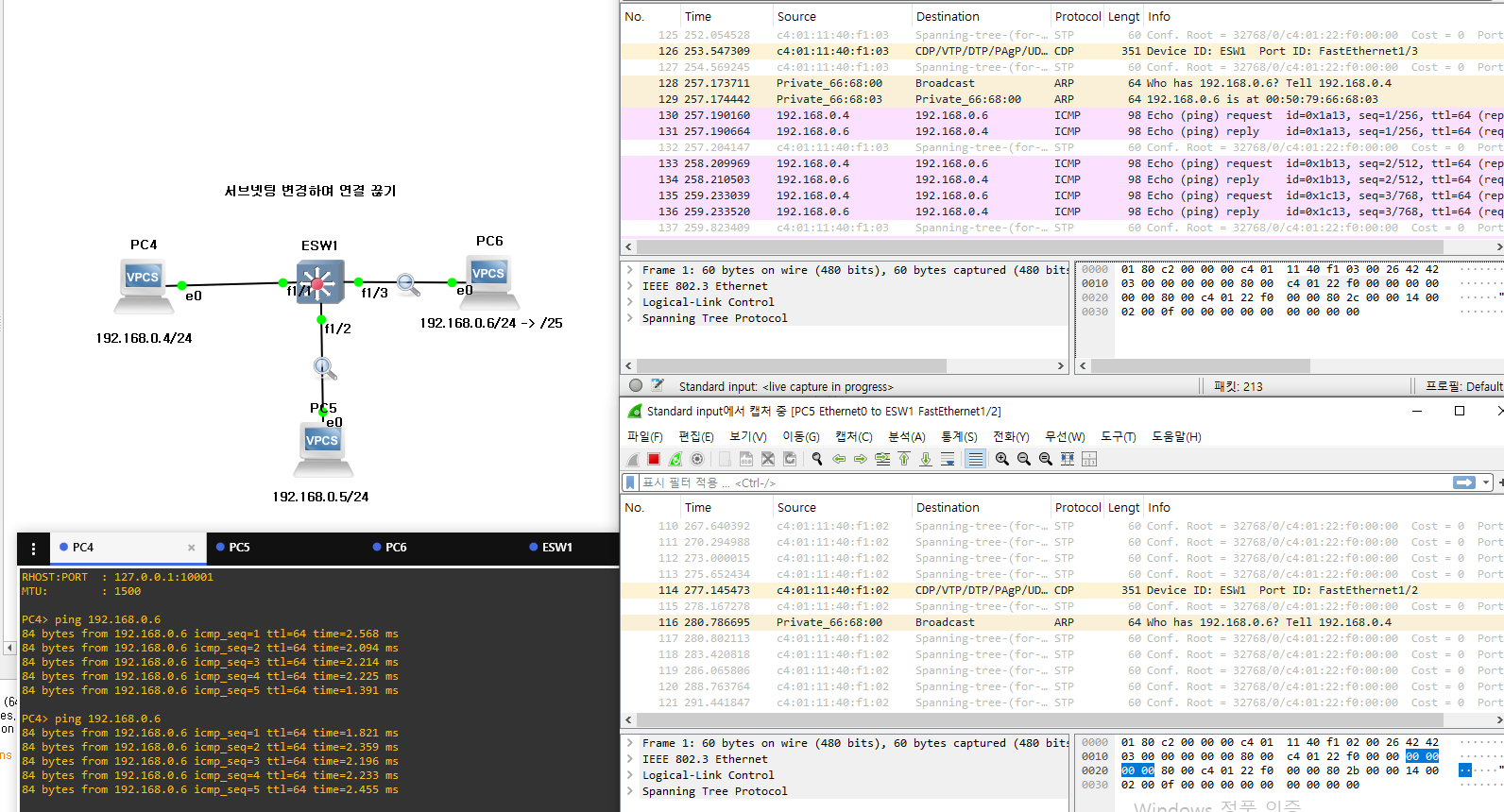This screenshot has width=1504, height=812.
Task: Select the PC6 node in topology
Action: point(488,281)
